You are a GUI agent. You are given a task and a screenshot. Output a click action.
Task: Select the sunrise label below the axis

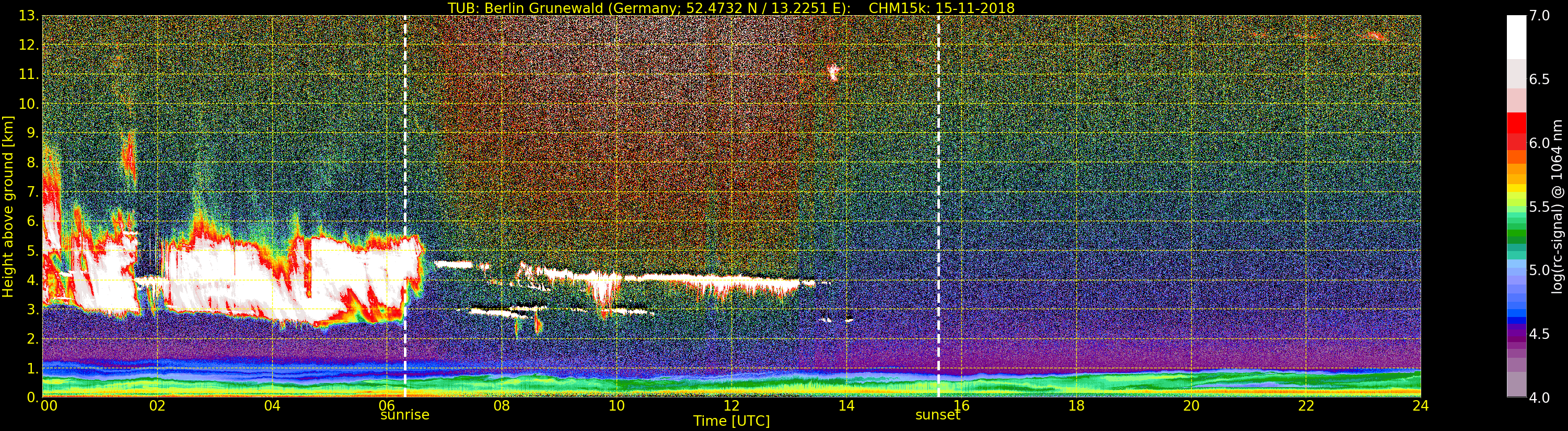[x=405, y=415]
